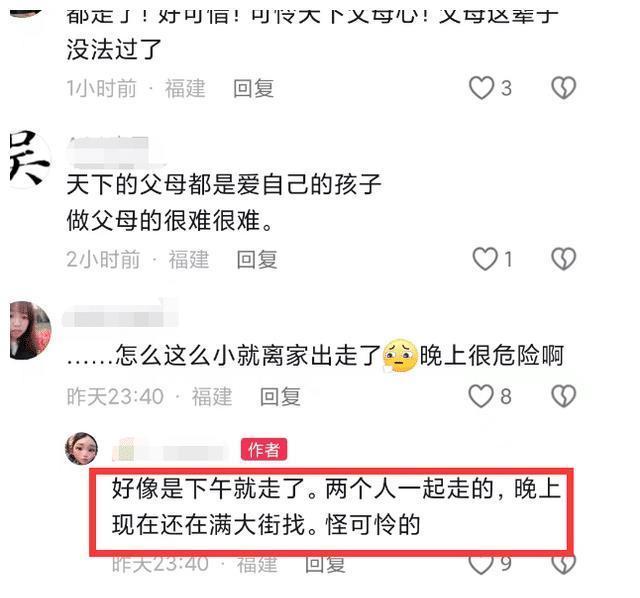Reply to the 昨天23:40 离家出走 comment
The width and height of the screenshot is (640, 598).
pos(280,396)
